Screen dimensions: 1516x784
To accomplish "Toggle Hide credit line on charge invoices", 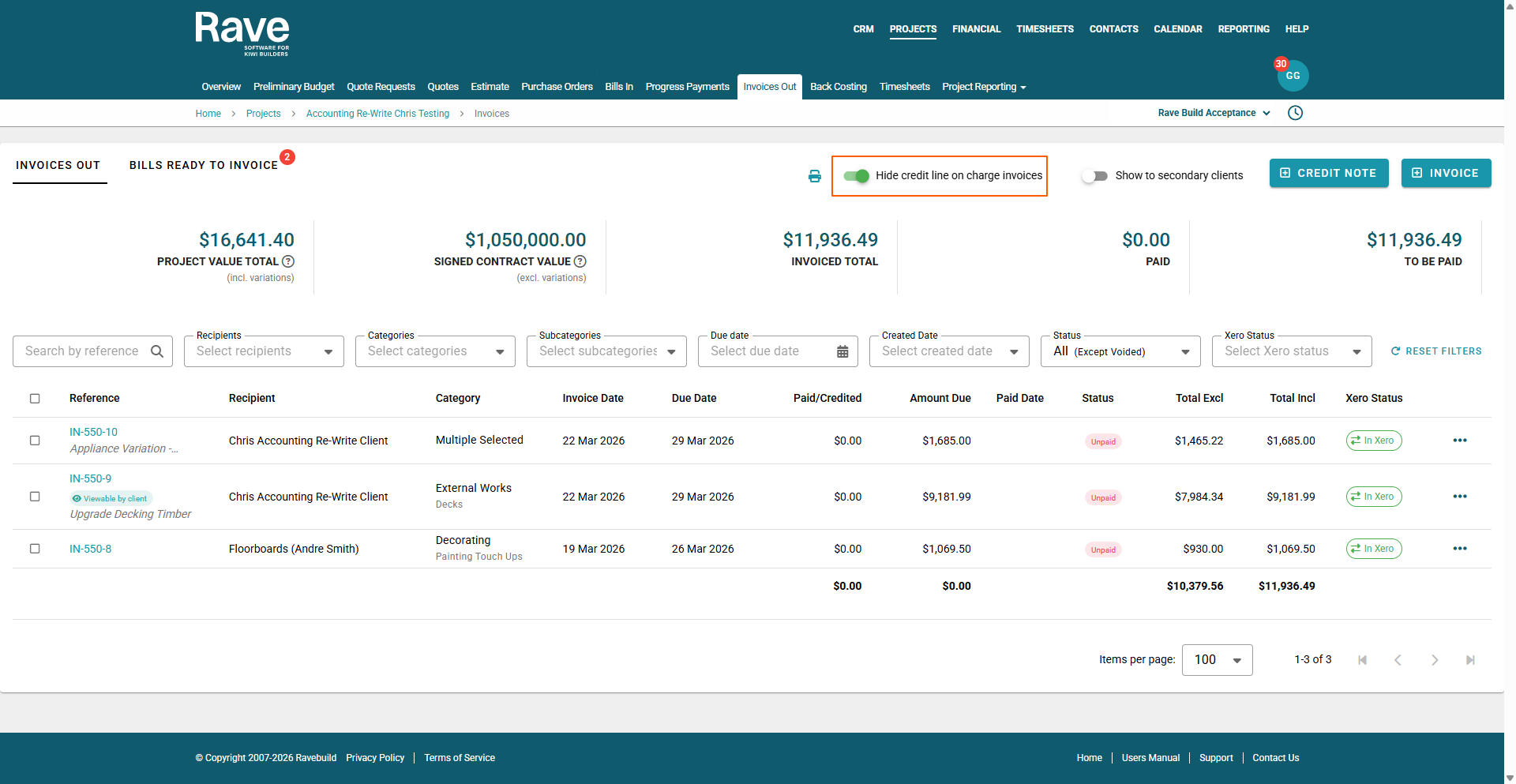I will tap(857, 176).
